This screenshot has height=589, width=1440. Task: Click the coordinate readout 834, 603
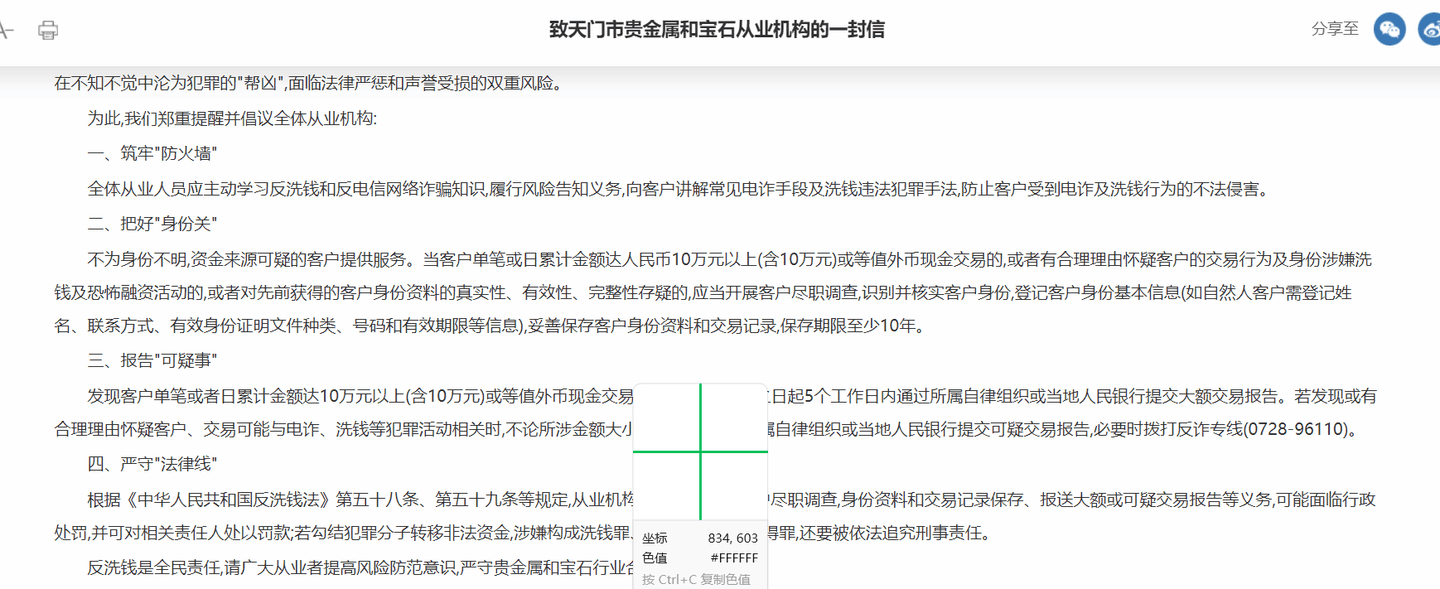pyautogui.click(x=733, y=538)
